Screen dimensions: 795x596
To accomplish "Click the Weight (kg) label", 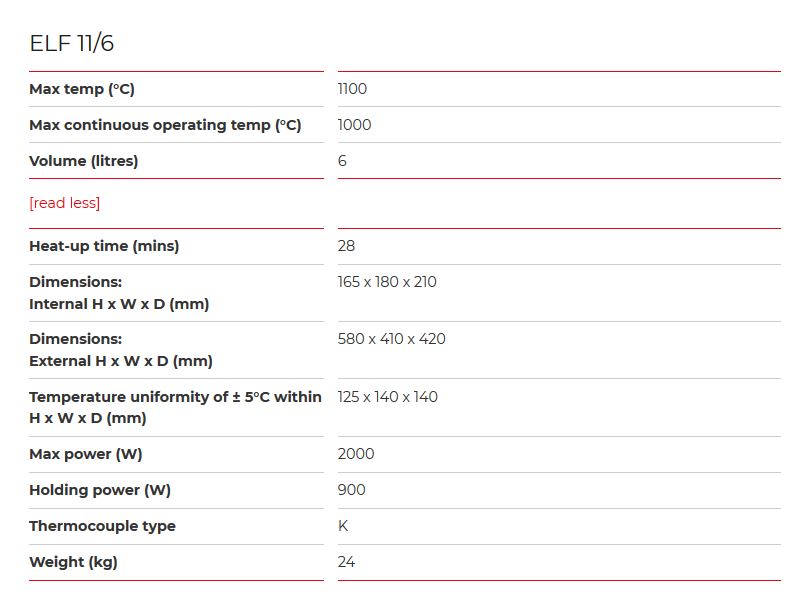I will (73, 562).
